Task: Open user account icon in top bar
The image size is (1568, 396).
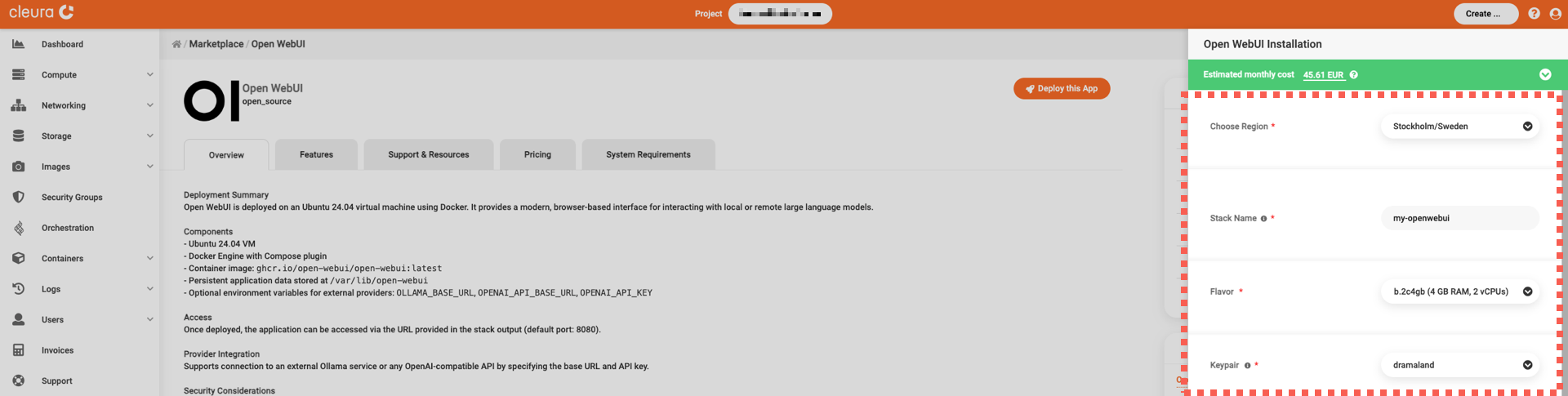Action: tap(1555, 14)
